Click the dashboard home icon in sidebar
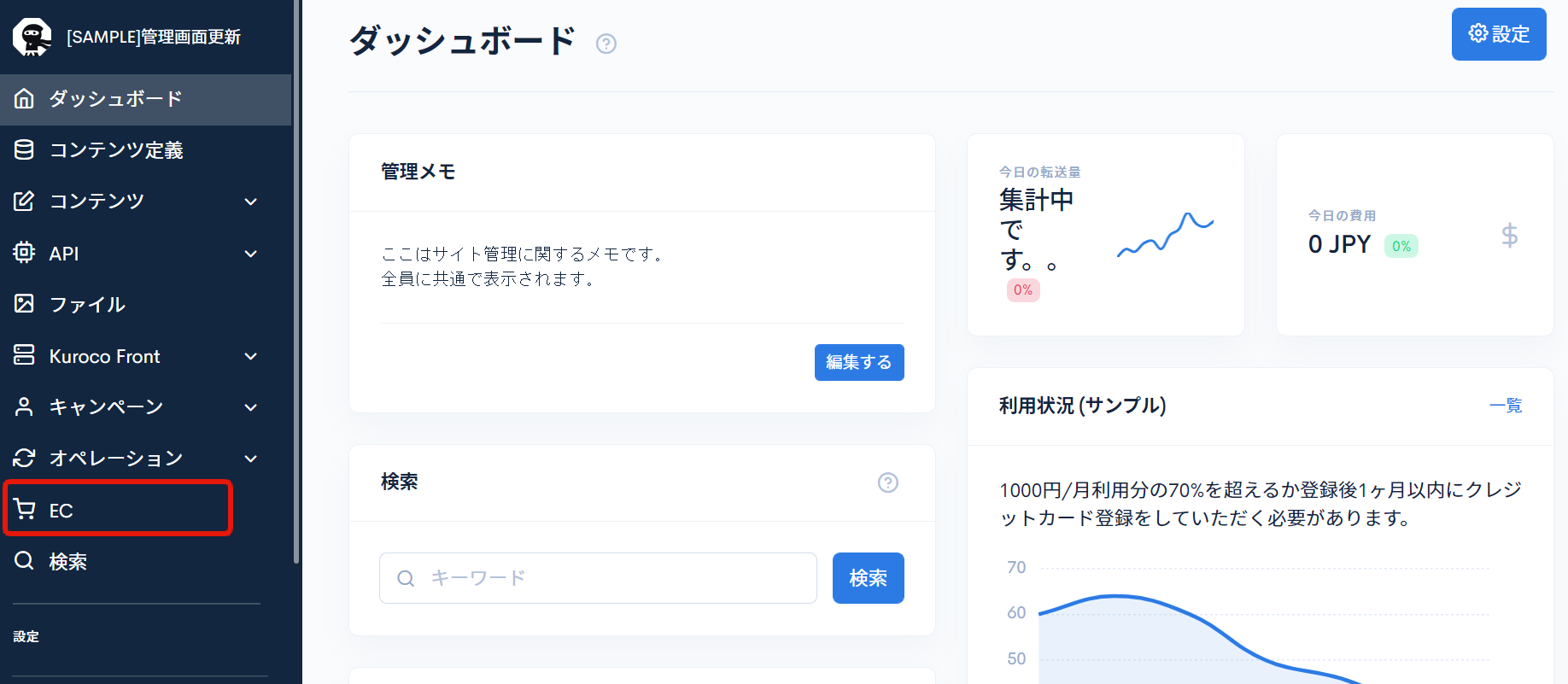Viewport: 1568px width, 684px height. point(24,99)
